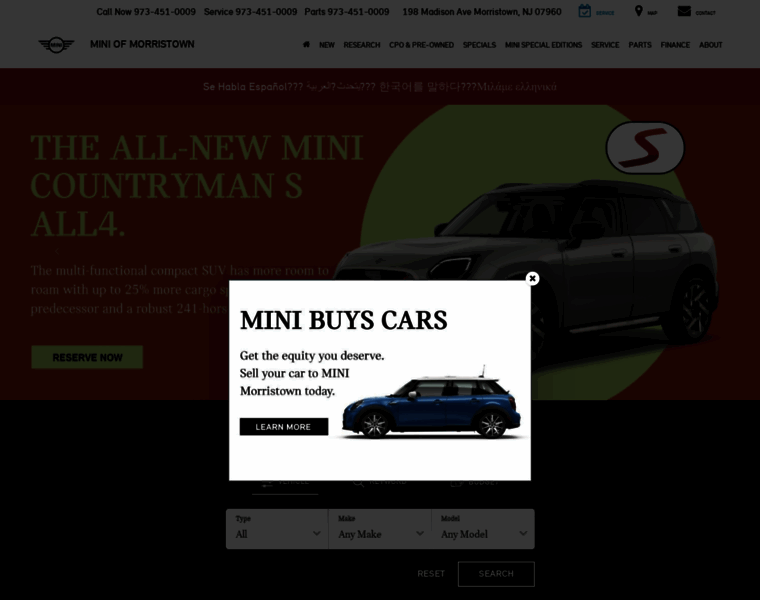Open the RESEARCH menu item

(x=362, y=45)
